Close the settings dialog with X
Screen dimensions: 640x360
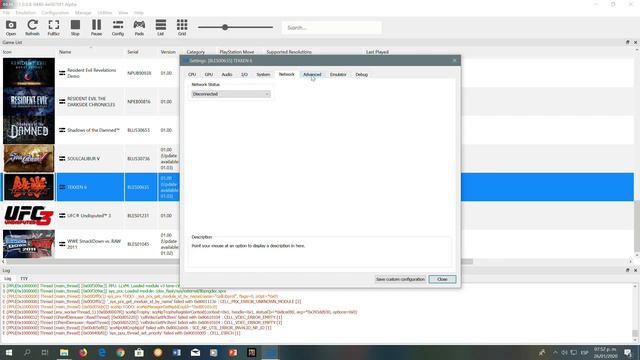455,60
